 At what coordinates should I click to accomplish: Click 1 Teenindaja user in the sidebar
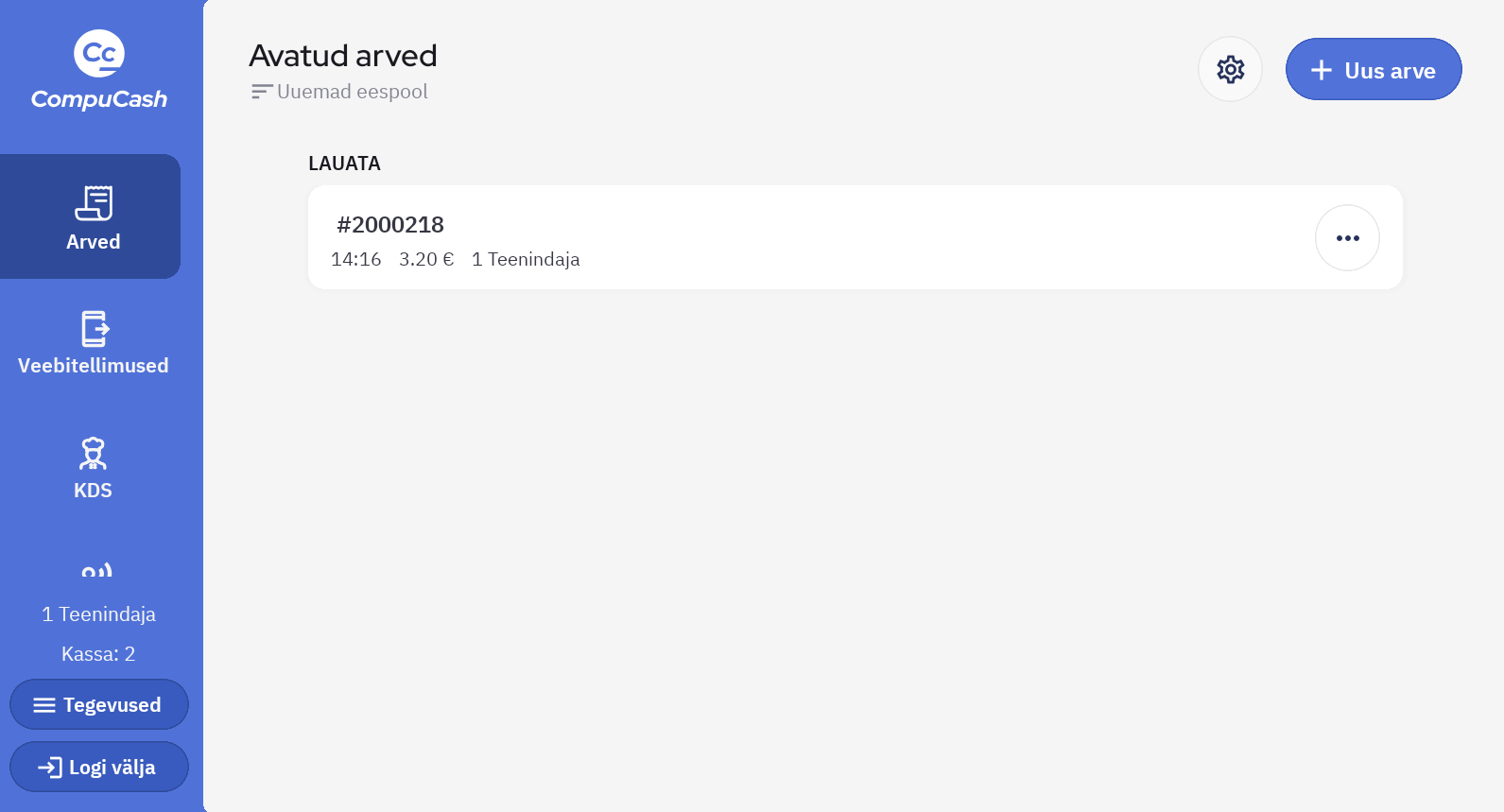(x=98, y=614)
